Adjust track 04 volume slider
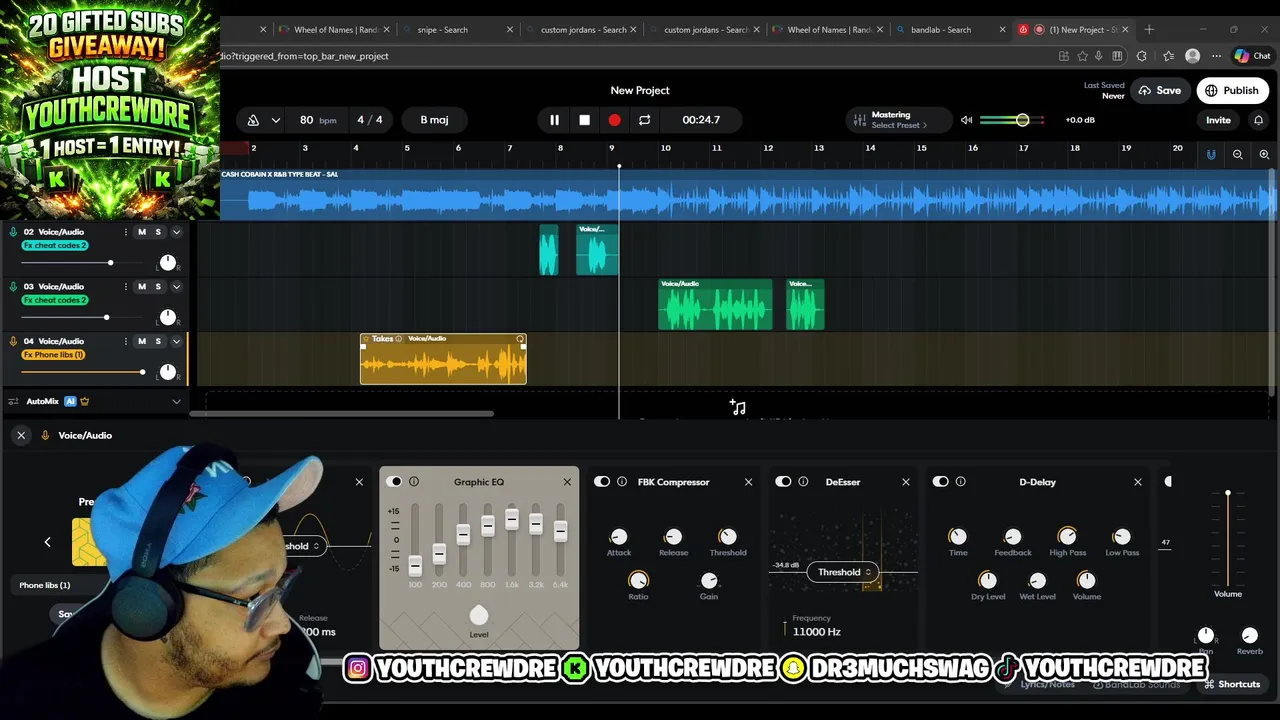This screenshot has height=720, width=1280. pos(81,372)
